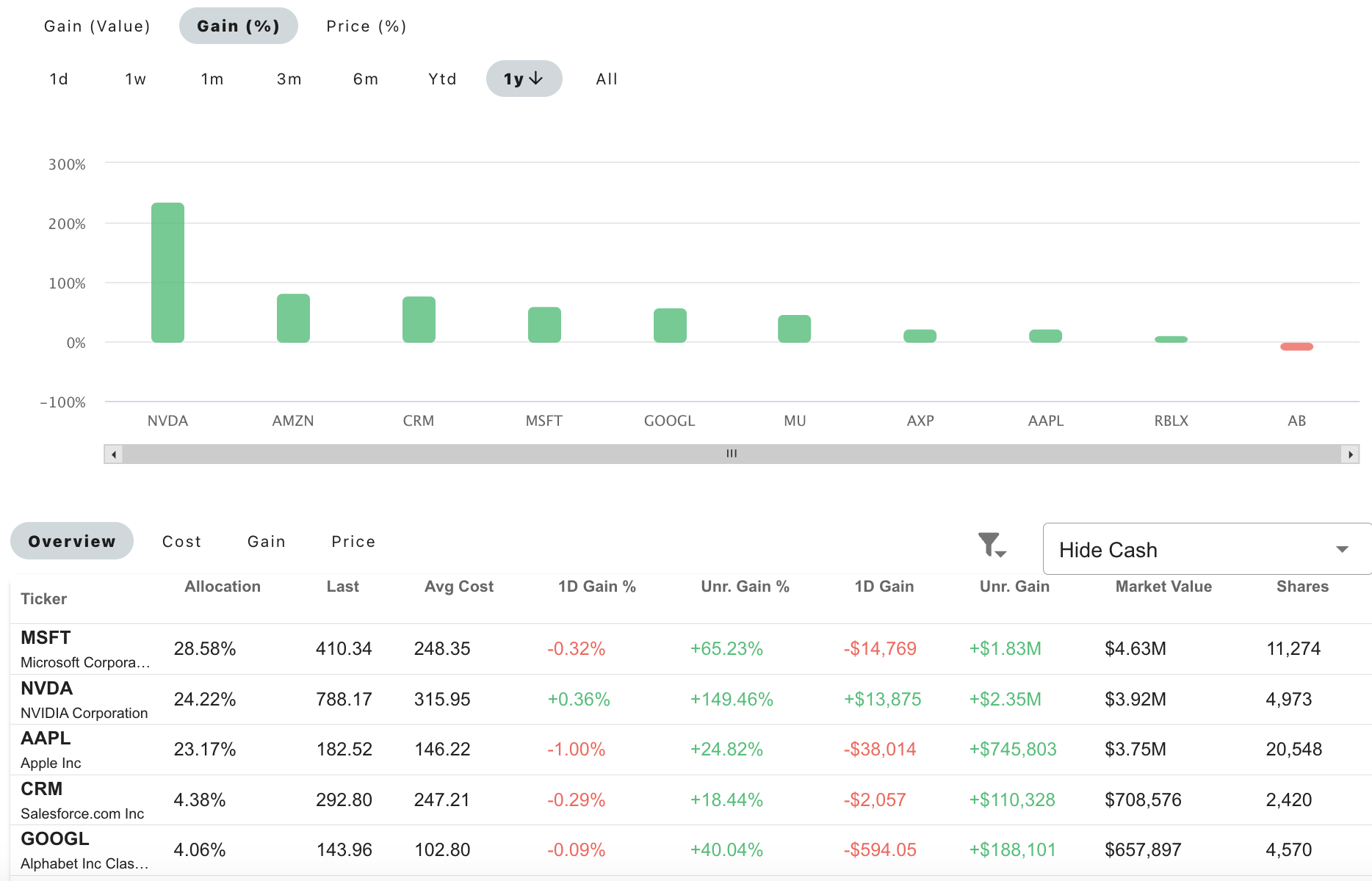Click the NVDA ticker in the table
Image resolution: width=1372 pixels, height=881 pixels.
coord(46,689)
